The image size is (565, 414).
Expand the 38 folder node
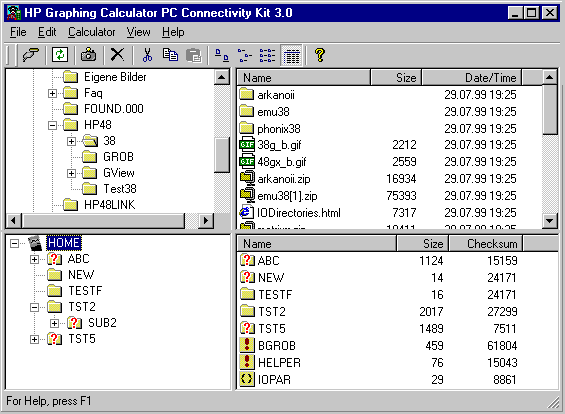click(71, 141)
